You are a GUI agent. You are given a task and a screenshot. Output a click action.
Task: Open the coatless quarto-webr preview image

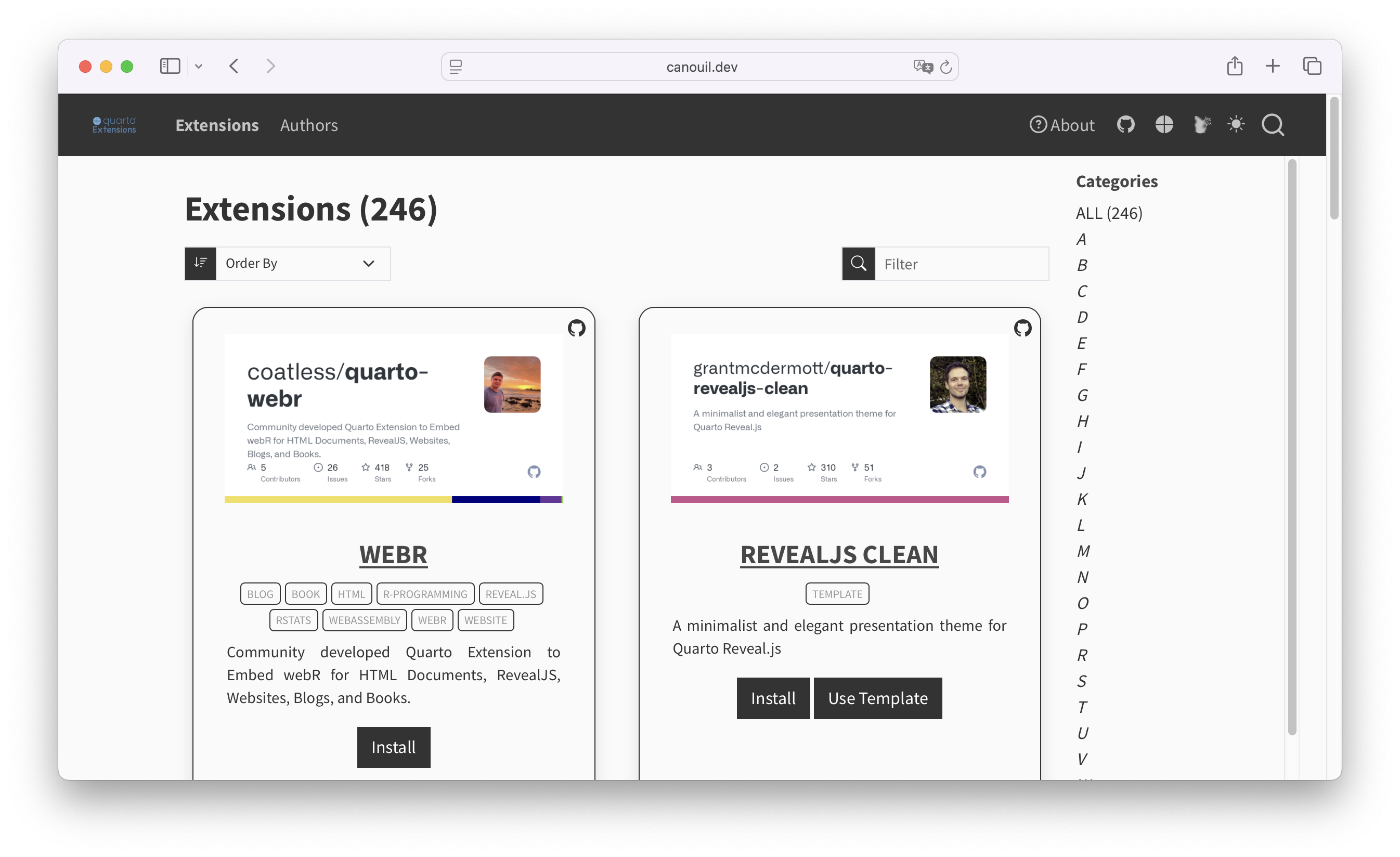(x=394, y=418)
